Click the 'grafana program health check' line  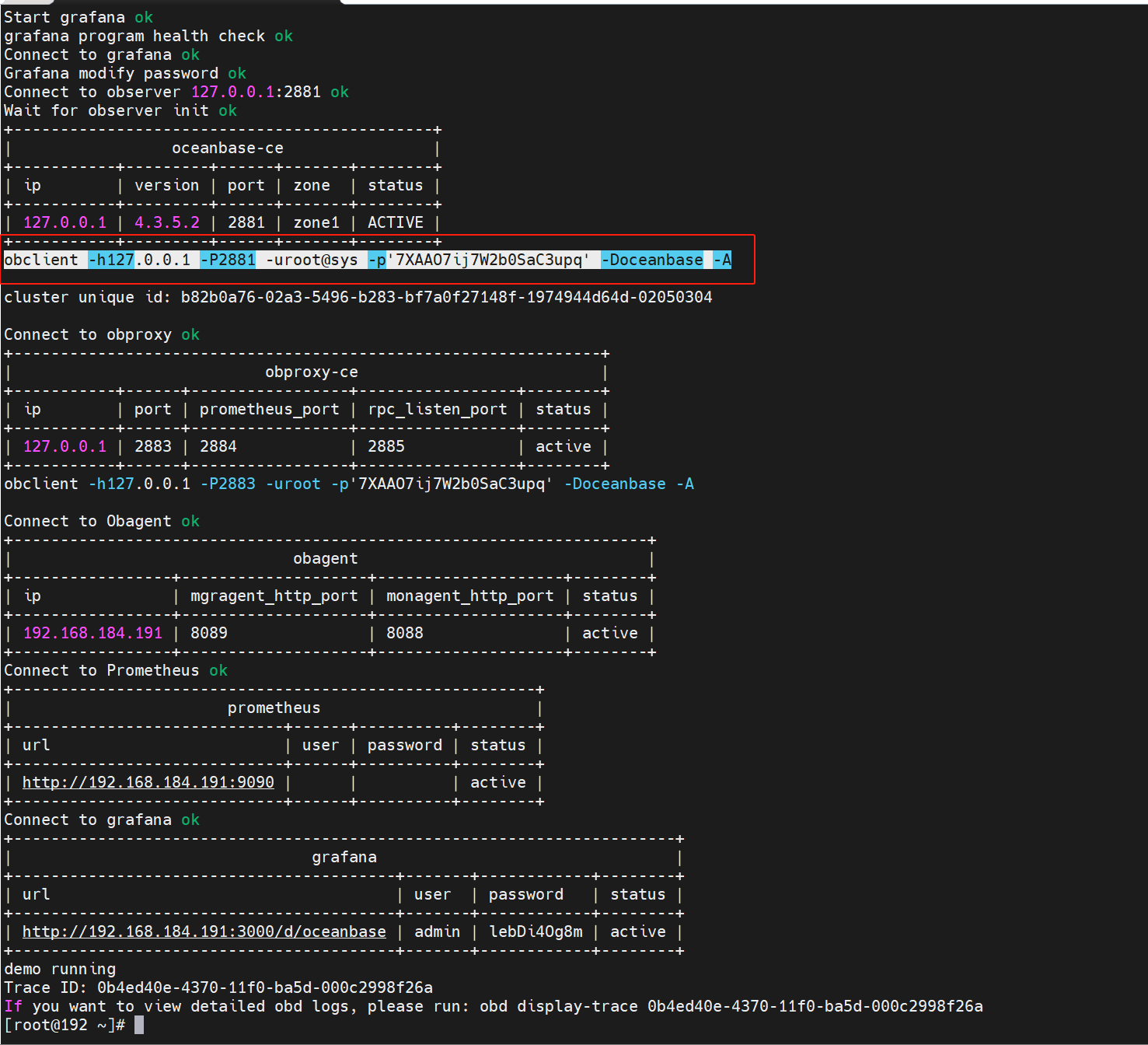[x=148, y=36]
